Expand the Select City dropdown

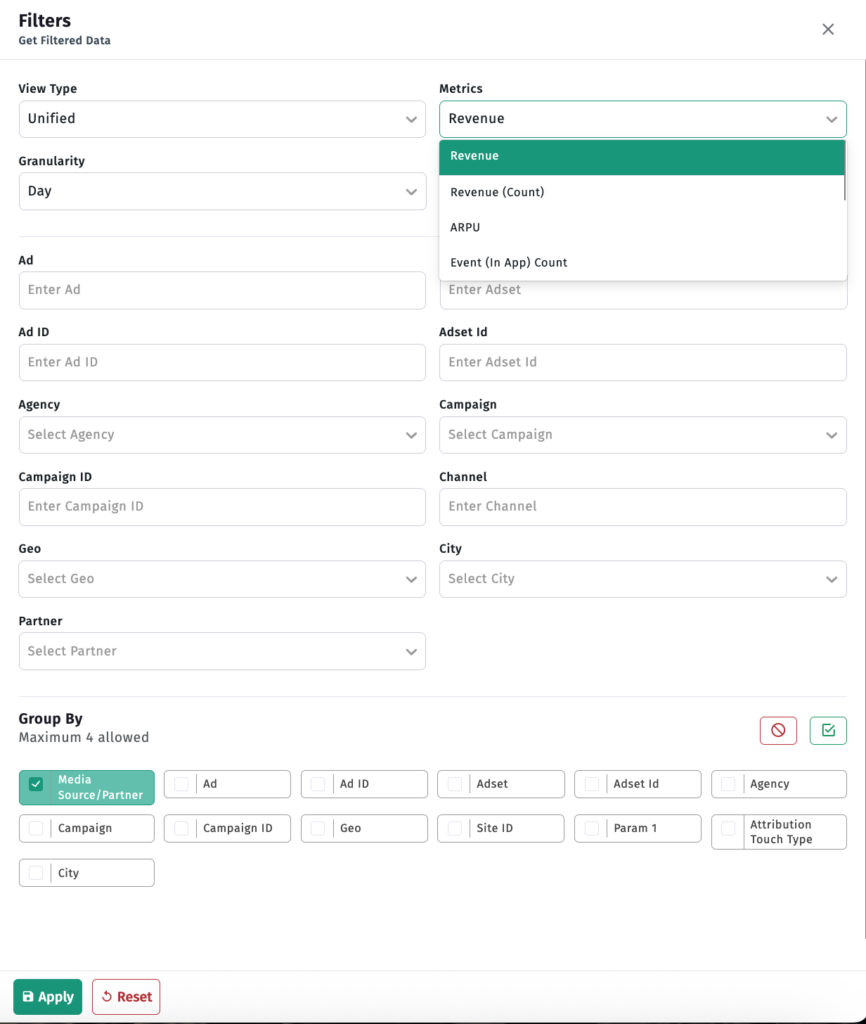point(643,579)
